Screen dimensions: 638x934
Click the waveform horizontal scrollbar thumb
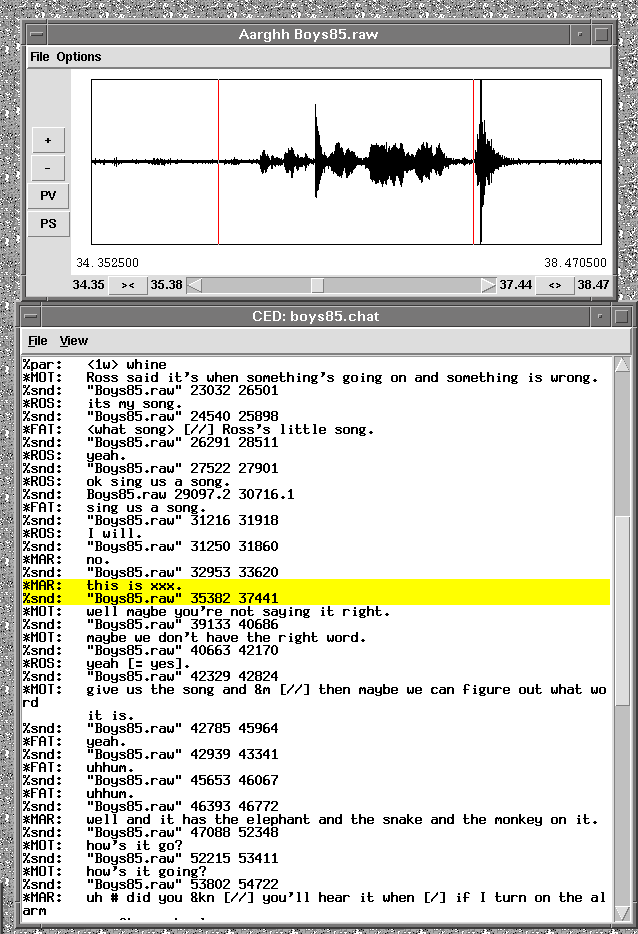[316, 285]
